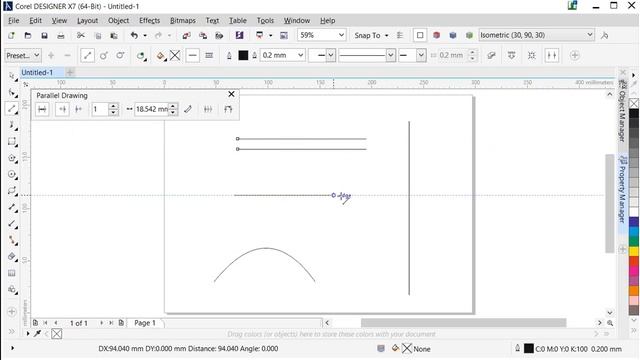
Task: Activate the green Right plane cube
Action: coord(469,36)
